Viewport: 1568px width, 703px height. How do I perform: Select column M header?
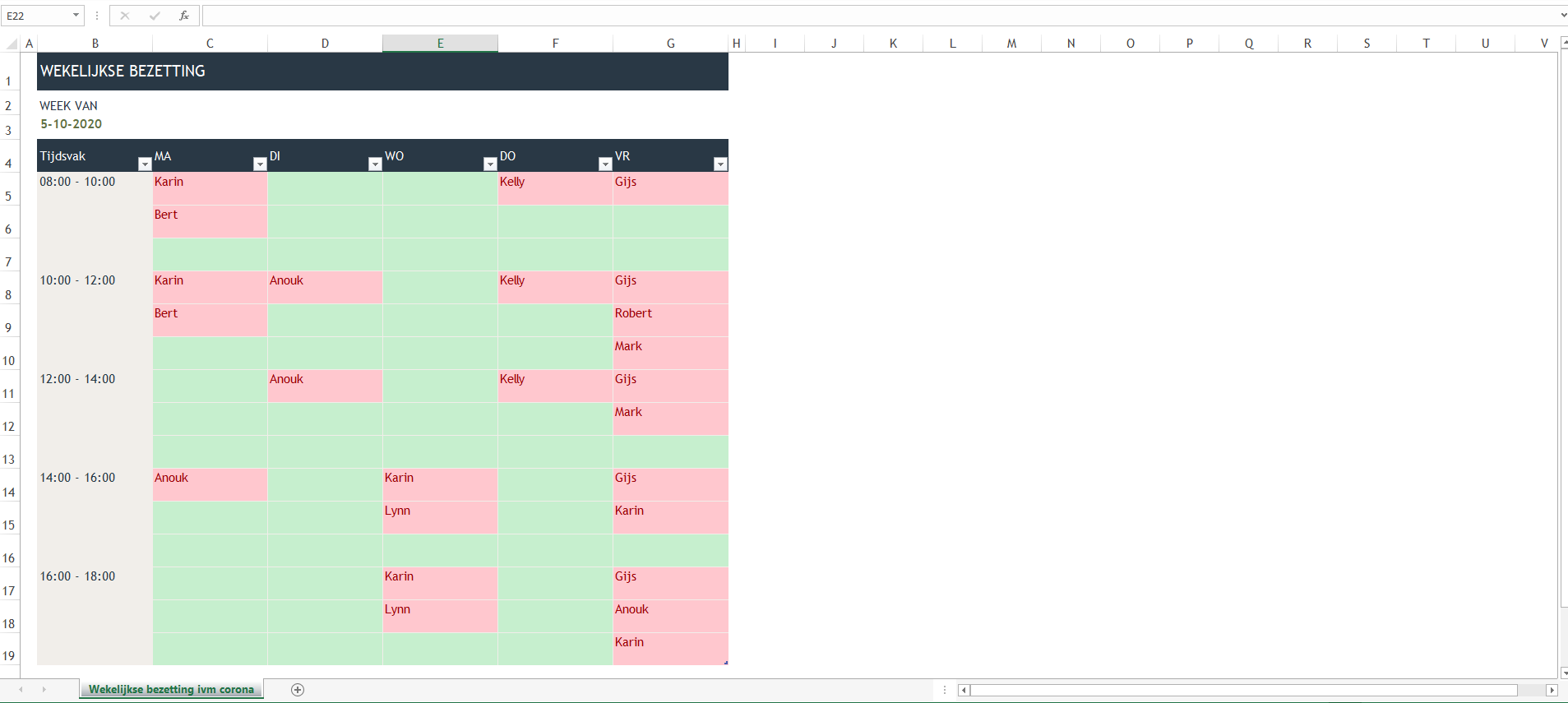click(x=1011, y=44)
